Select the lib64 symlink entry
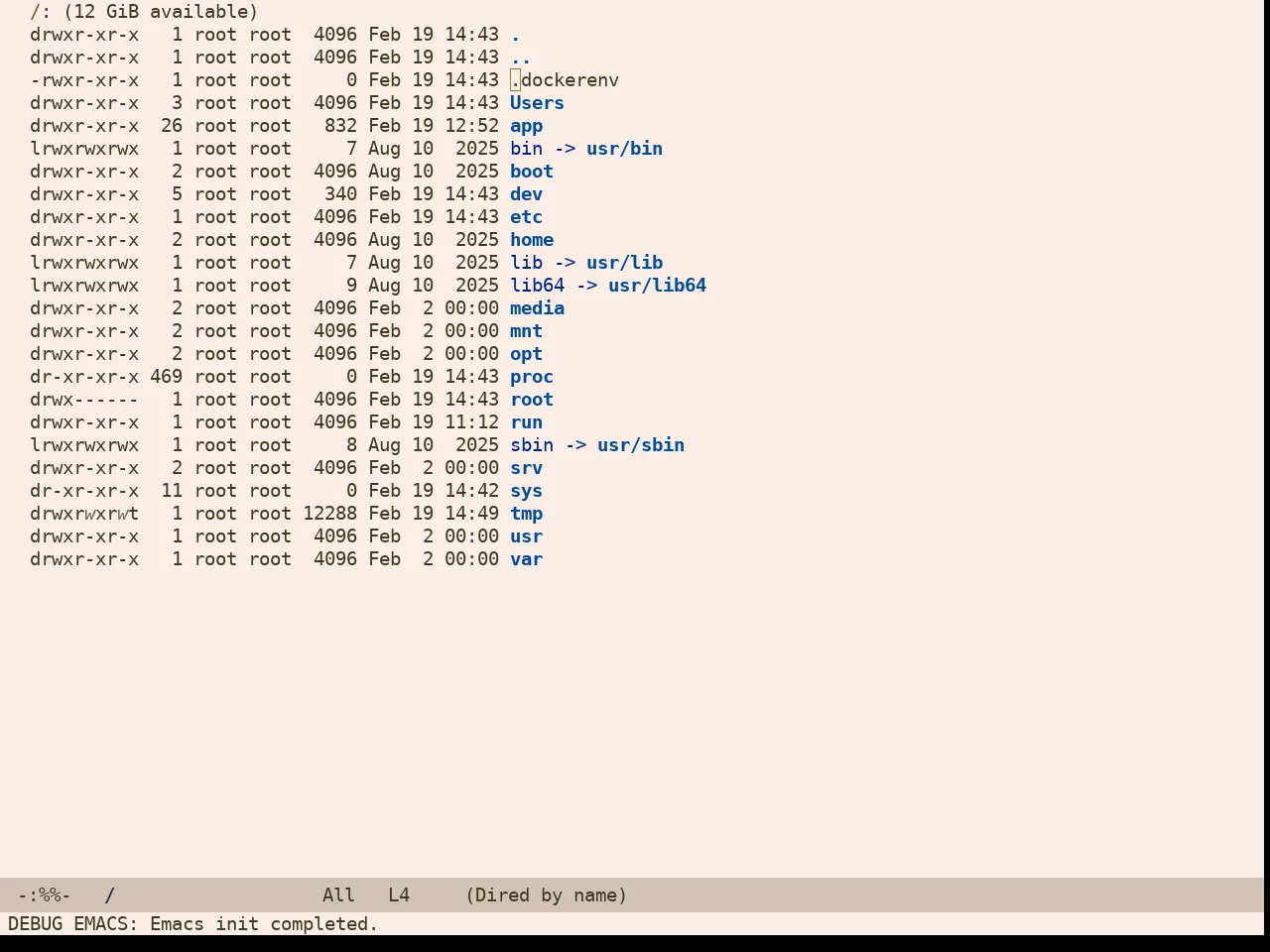 tap(537, 286)
